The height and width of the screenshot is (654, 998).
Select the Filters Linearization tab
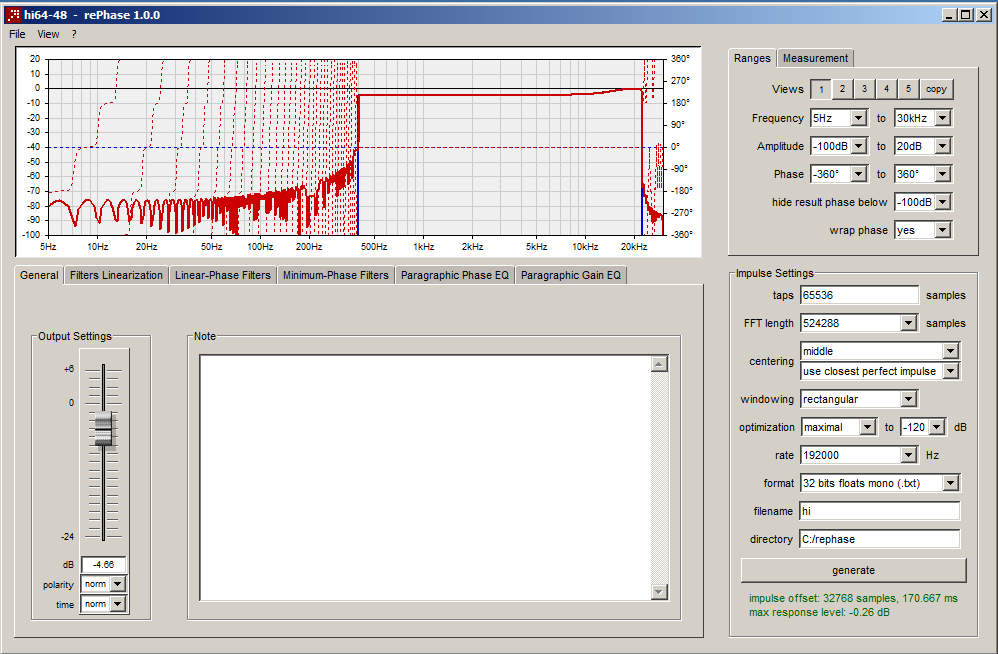pyautogui.click(x=116, y=275)
